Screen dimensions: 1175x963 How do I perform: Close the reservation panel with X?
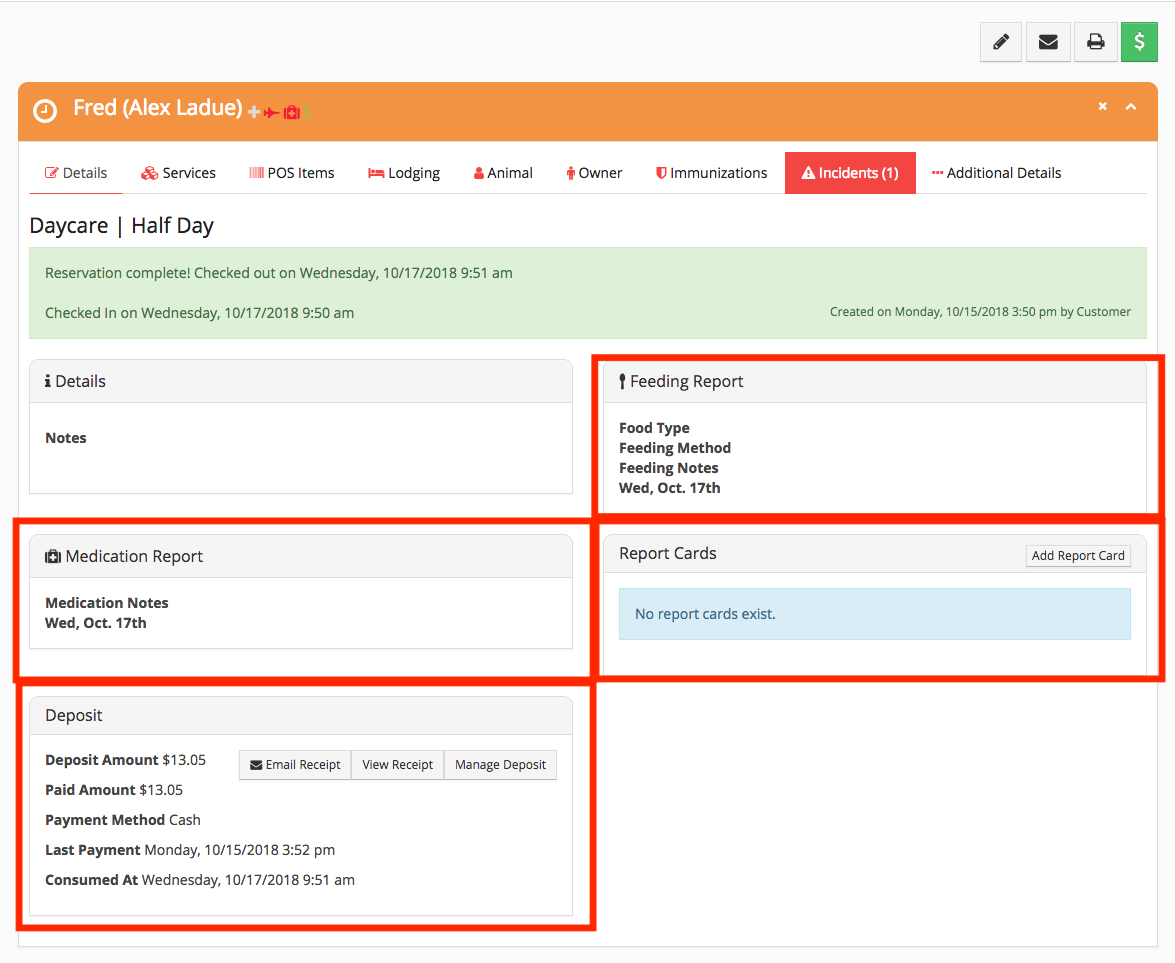tap(1102, 106)
